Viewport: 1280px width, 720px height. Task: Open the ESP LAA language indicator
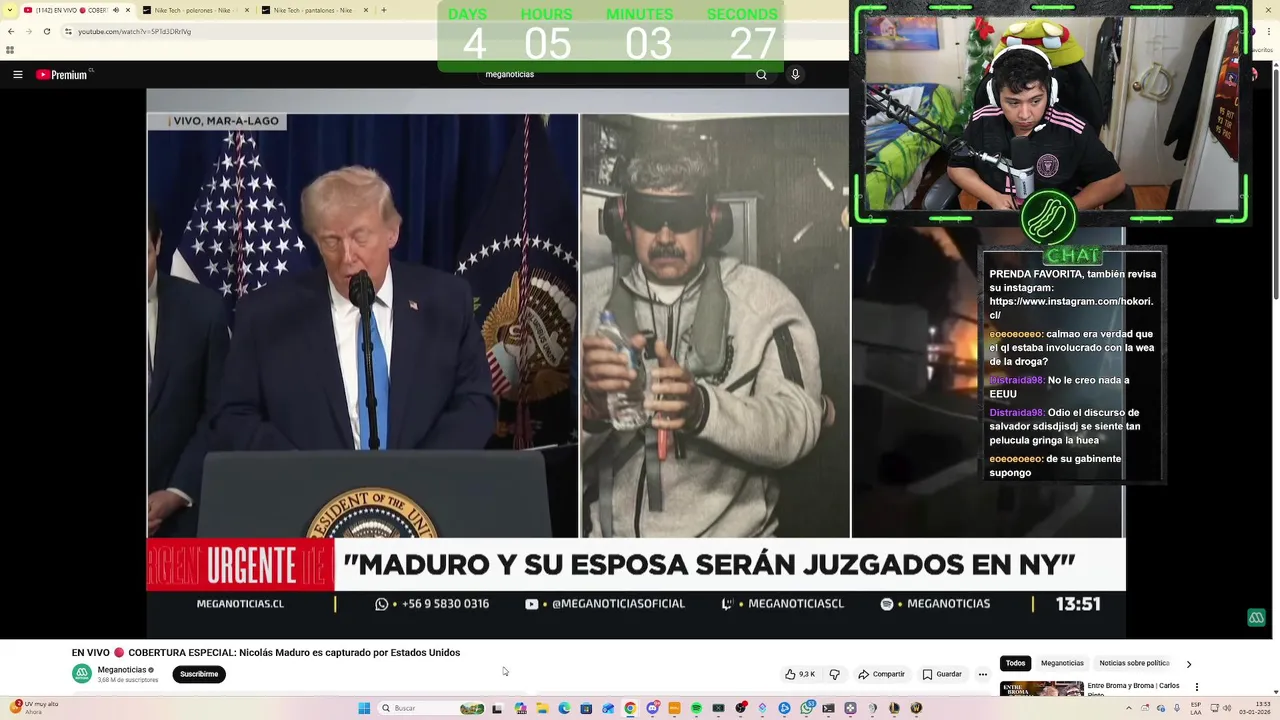click(1196, 708)
